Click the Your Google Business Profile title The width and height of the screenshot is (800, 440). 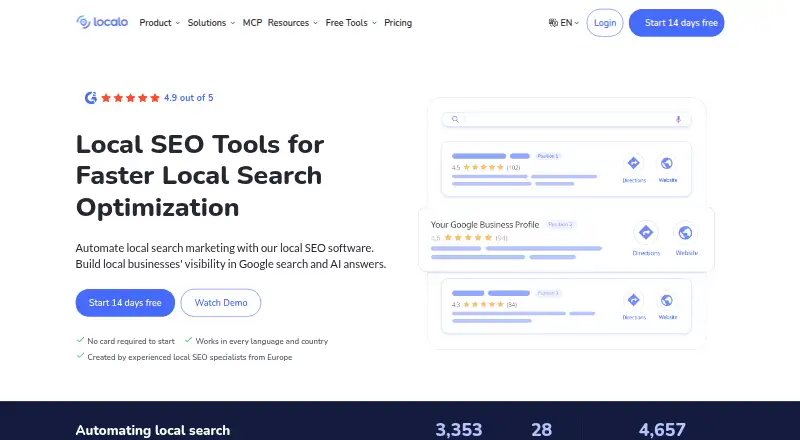[485, 225]
